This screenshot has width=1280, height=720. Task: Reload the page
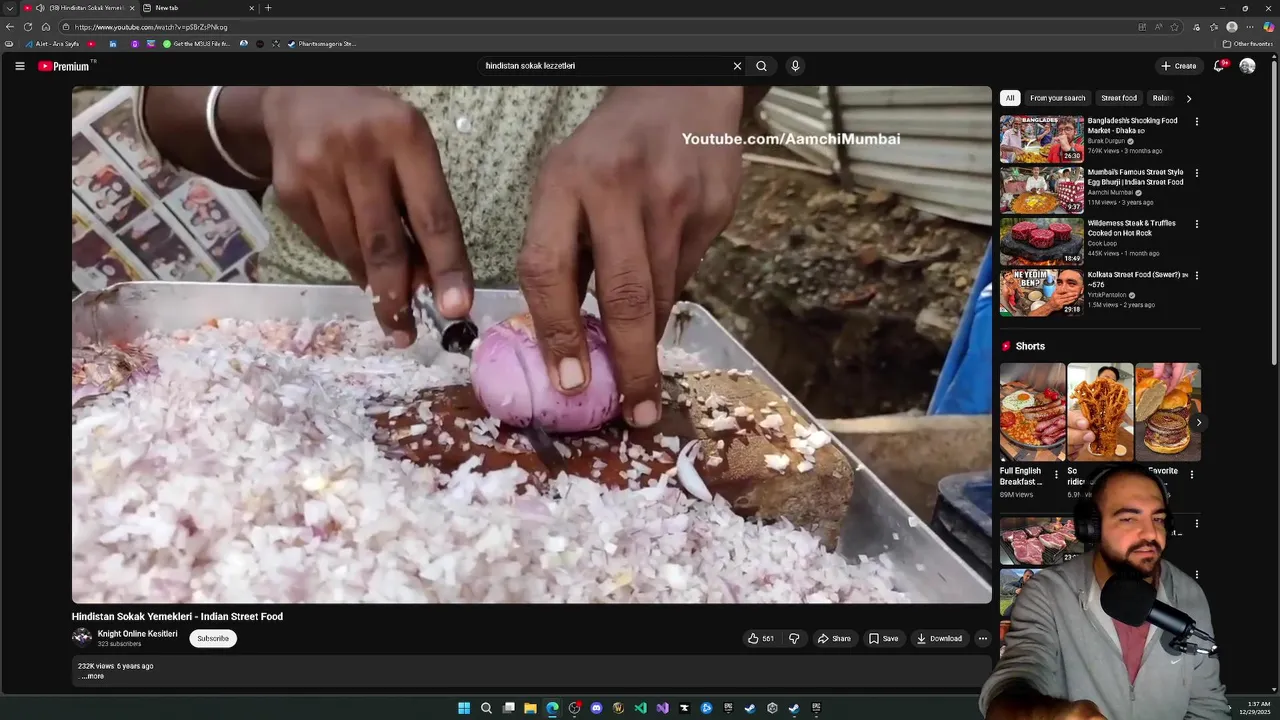[x=28, y=27]
